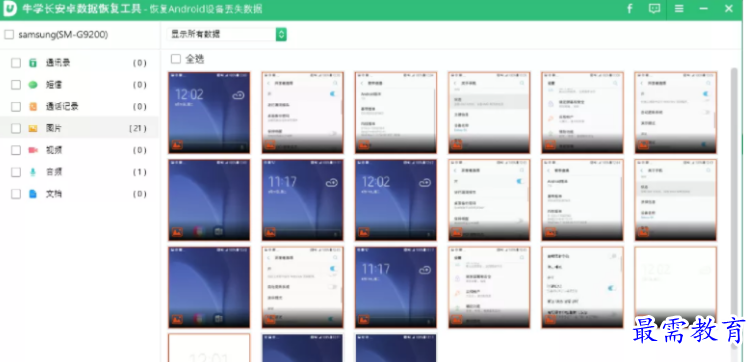754x362 pixels.
Task: Select the 文档 category label
Action: pos(53,194)
